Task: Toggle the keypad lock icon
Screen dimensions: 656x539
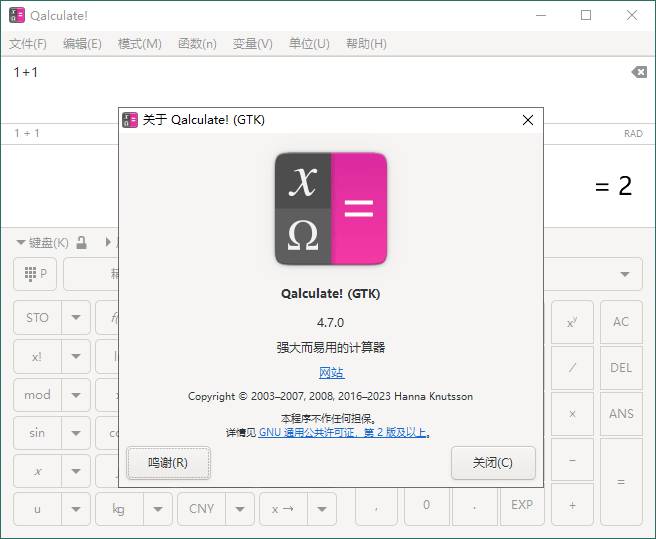Action: click(x=82, y=243)
